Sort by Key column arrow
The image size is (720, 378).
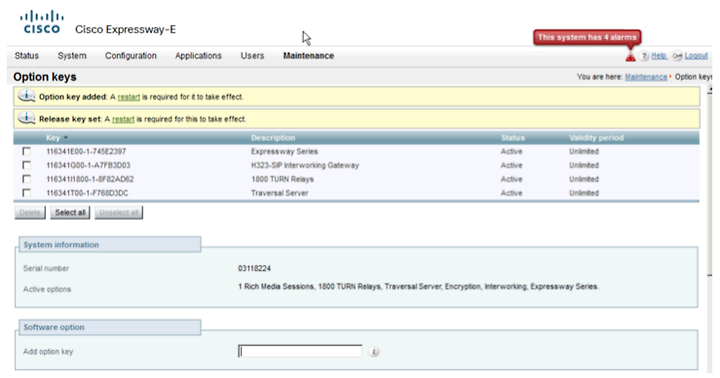click(x=66, y=138)
